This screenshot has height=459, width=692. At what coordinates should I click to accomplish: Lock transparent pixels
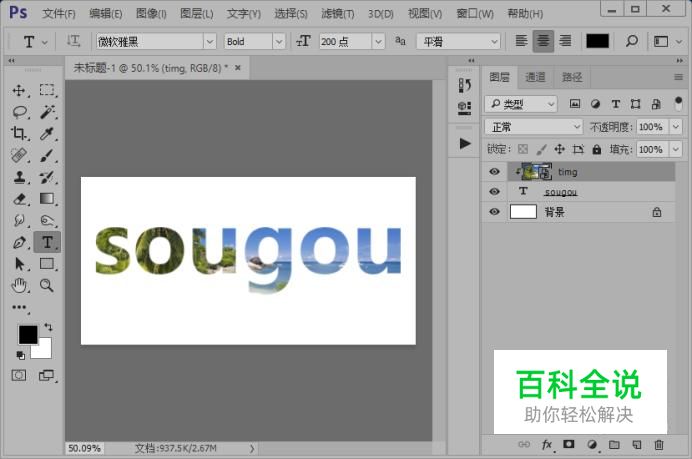coord(523,149)
